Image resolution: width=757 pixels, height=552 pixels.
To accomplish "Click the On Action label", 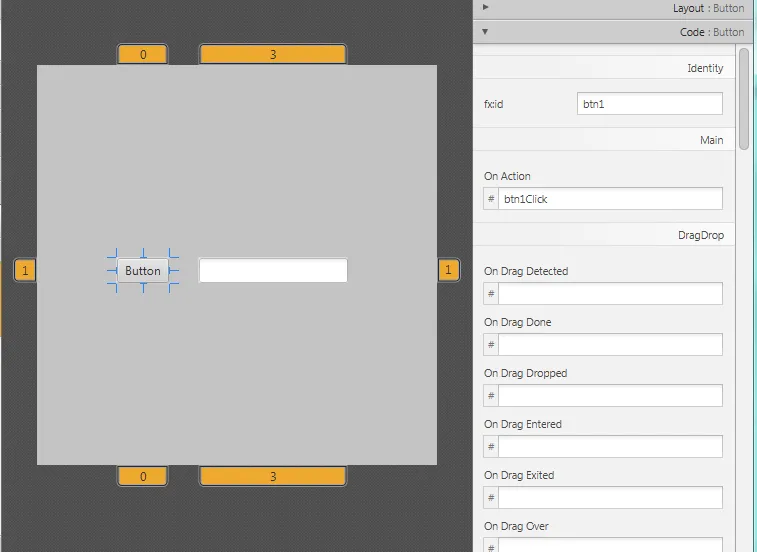I will tap(507, 176).
